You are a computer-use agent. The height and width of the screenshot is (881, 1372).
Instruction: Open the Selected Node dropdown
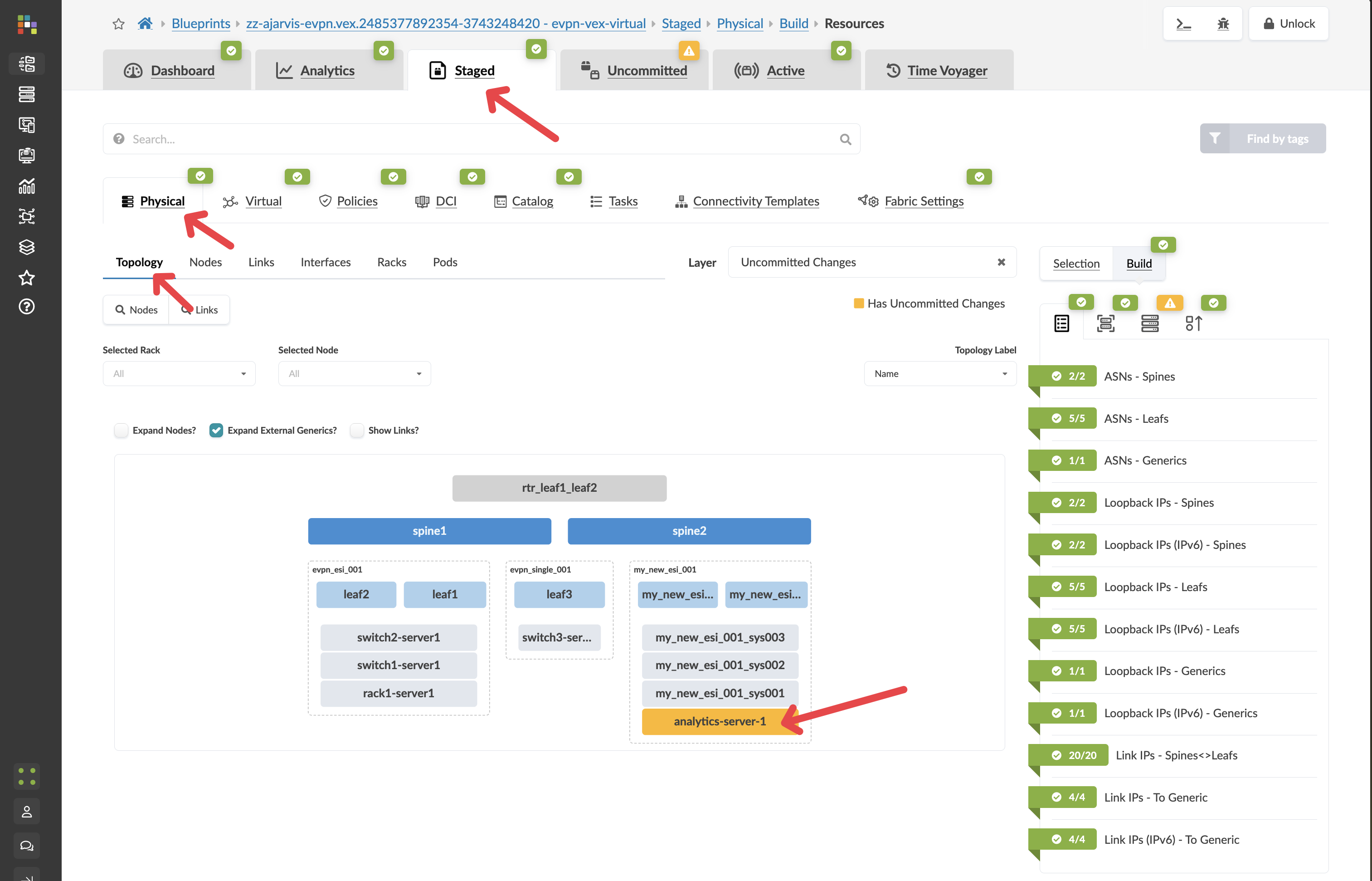[355, 373]
